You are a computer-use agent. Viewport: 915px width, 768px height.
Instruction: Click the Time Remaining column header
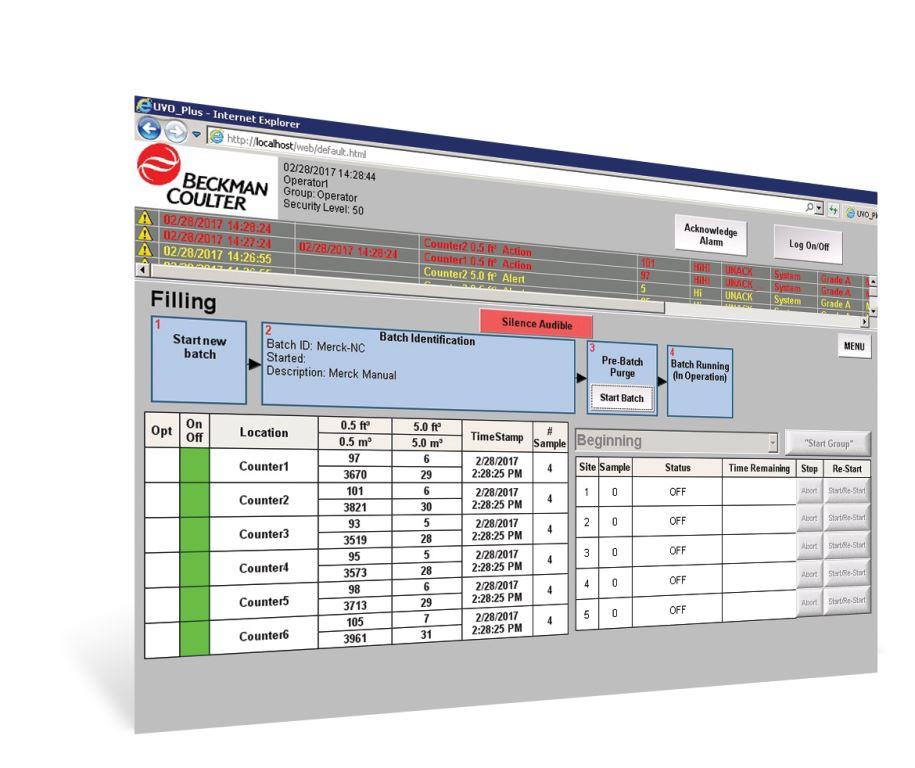click(x=759, y=468)
